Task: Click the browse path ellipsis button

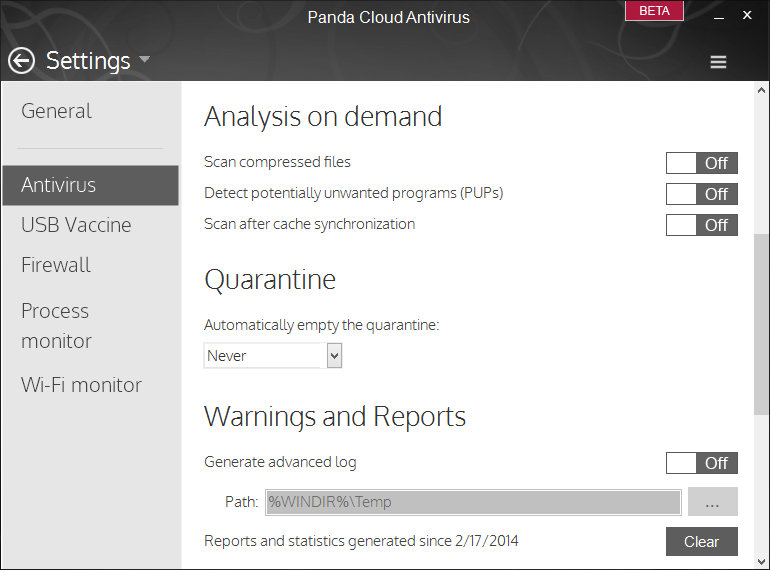Action: [x=713, y=502]
